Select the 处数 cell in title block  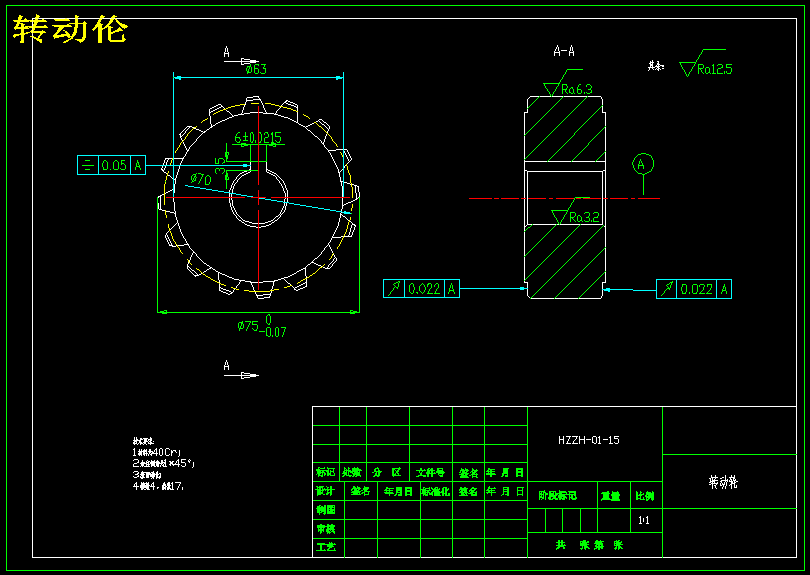pos(352,472)
